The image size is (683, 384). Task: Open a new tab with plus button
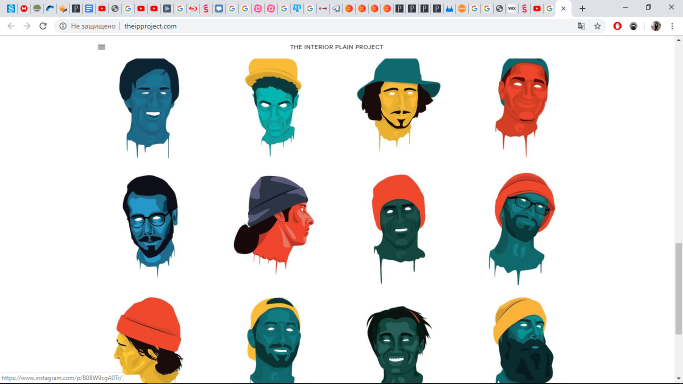tap(582, 8)
